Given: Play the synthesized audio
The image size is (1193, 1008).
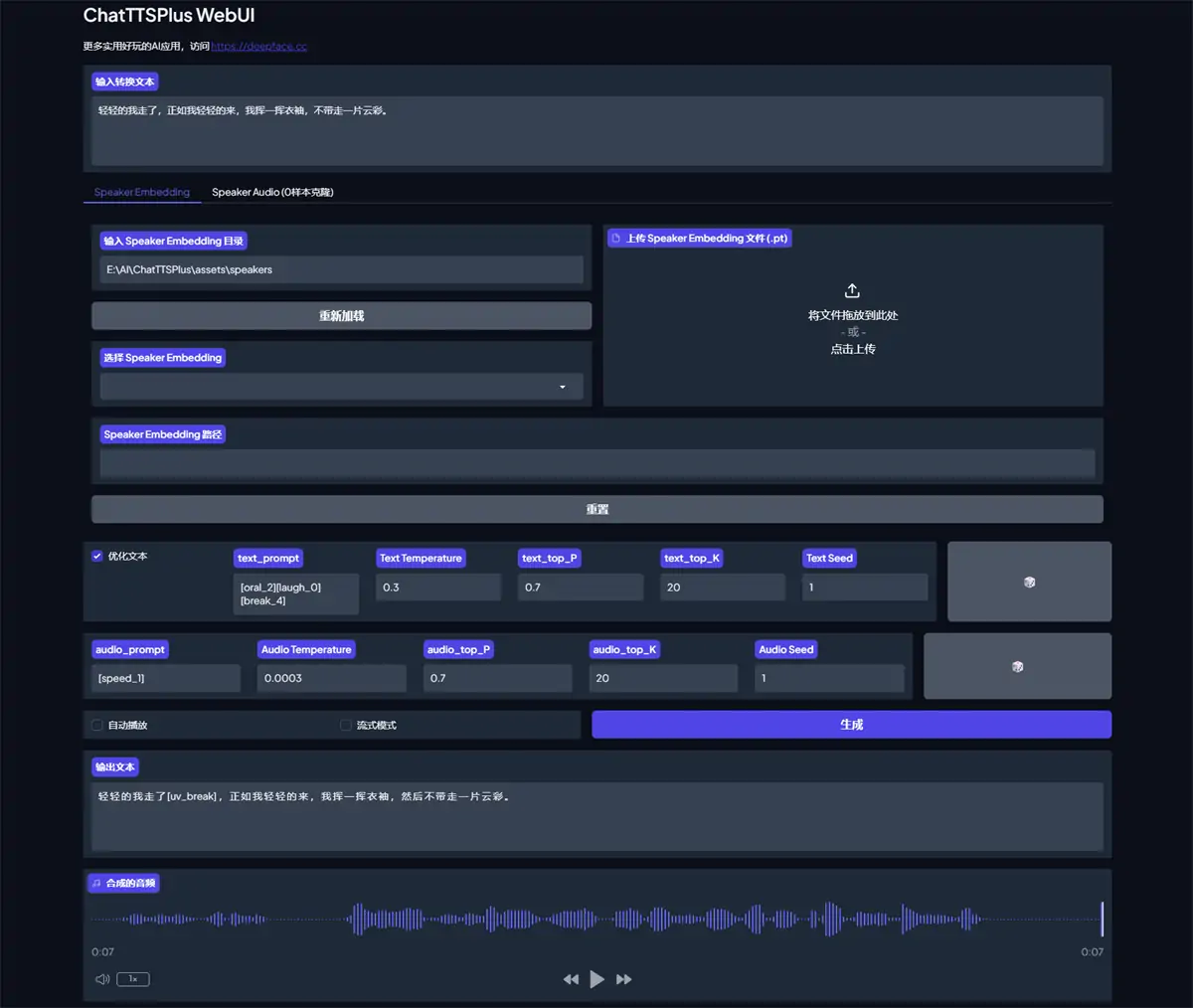Looking at the screenshot, I should [596, 979].
